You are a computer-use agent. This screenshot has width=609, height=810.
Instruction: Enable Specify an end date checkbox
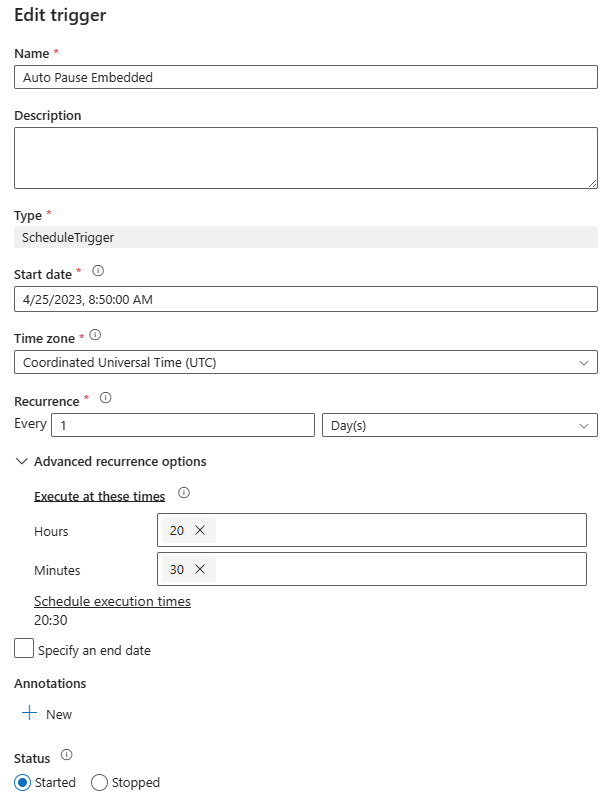pyautogui.click(x=24, y=649)
